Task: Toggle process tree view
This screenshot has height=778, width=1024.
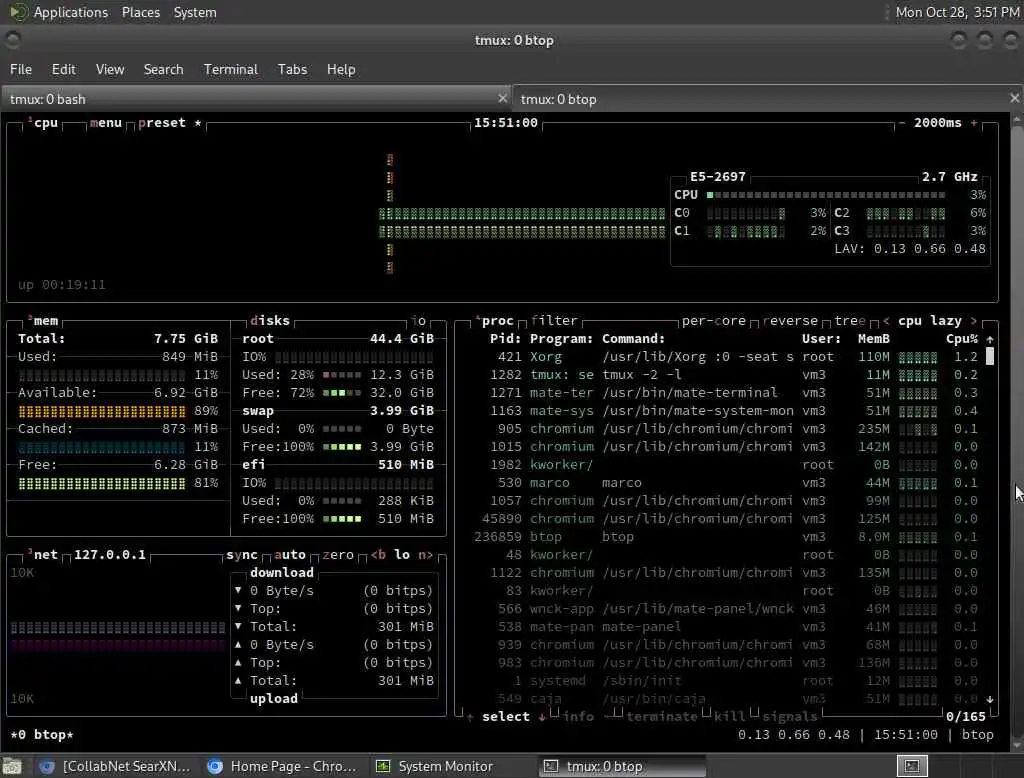Action: (x=850, y=321)
